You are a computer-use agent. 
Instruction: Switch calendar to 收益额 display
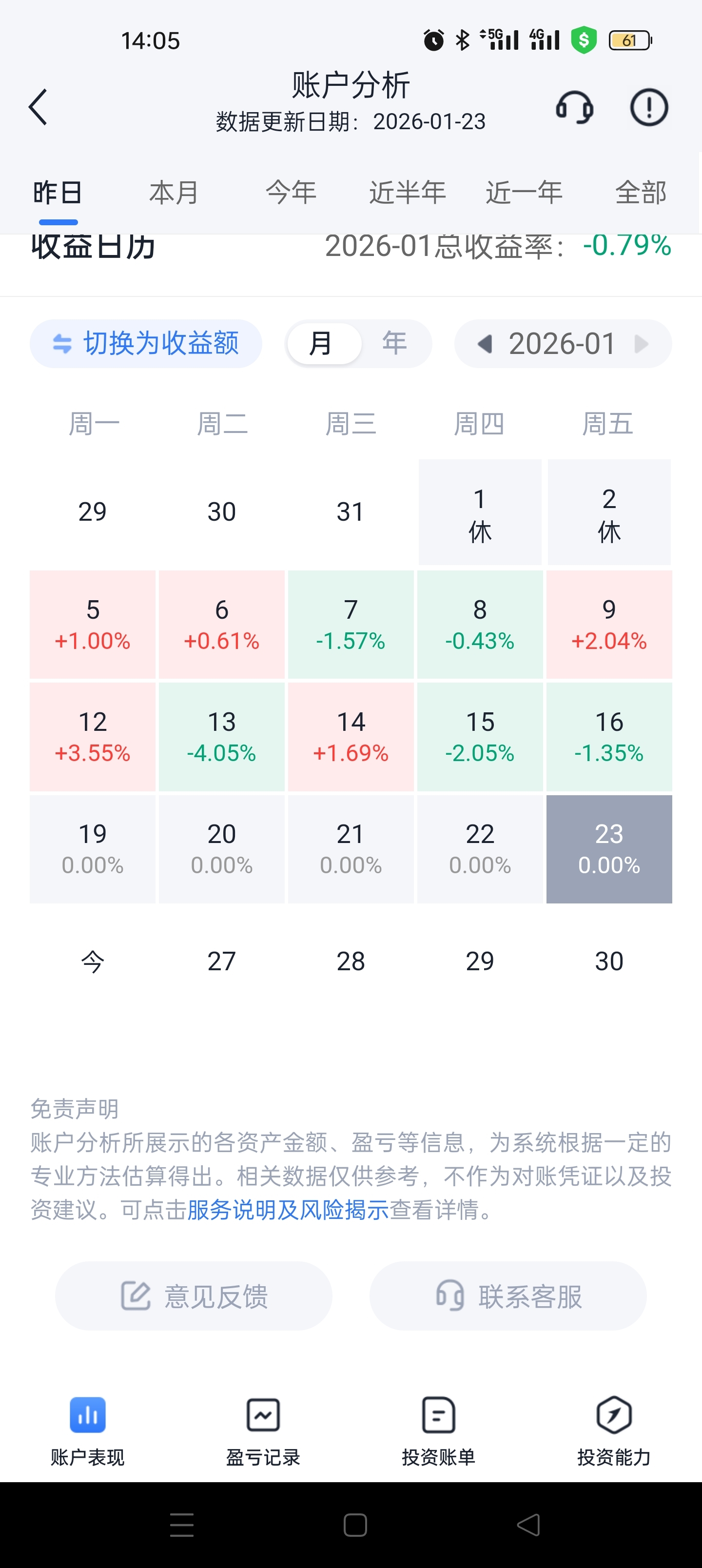(x=146, y=343)
